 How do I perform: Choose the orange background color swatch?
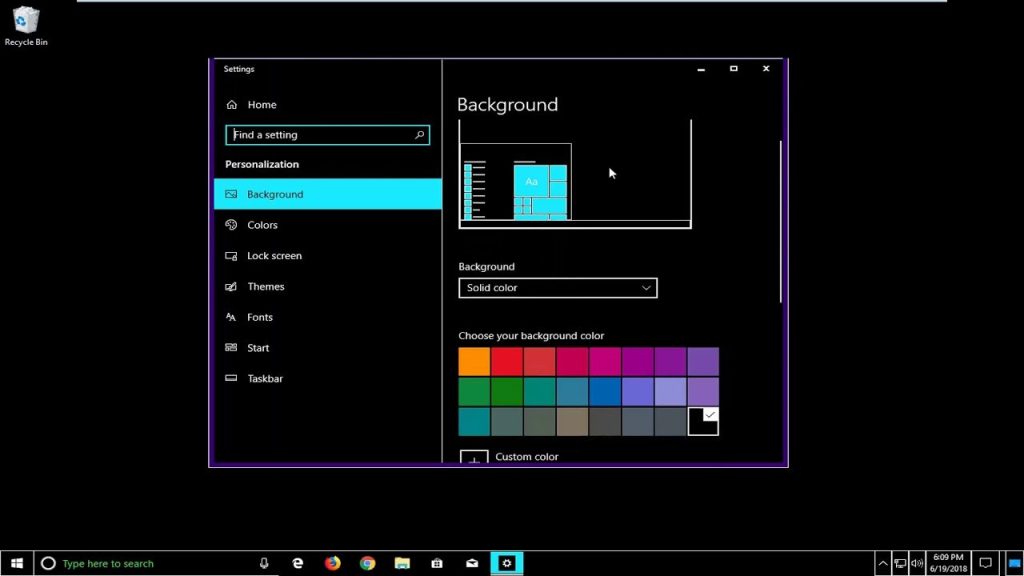click(x=474, y=362)
